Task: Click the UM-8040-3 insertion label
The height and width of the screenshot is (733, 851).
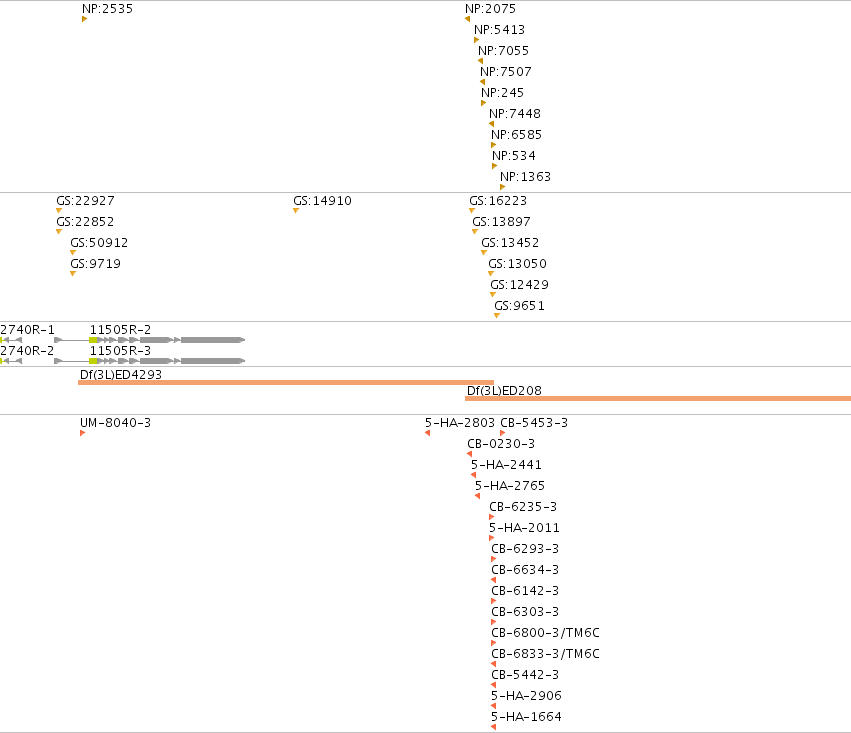Action: point(116,423)
